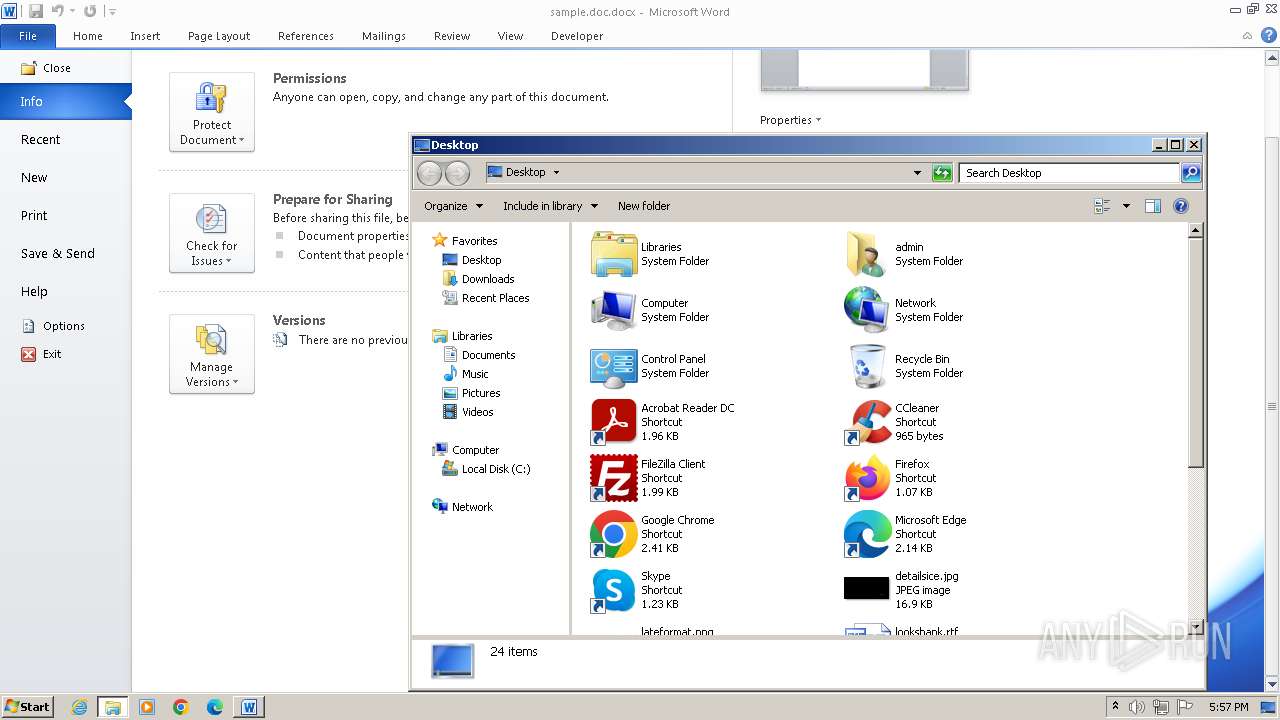
Task: Switch to the Page Layout ribbon tab
Action: 219,36
